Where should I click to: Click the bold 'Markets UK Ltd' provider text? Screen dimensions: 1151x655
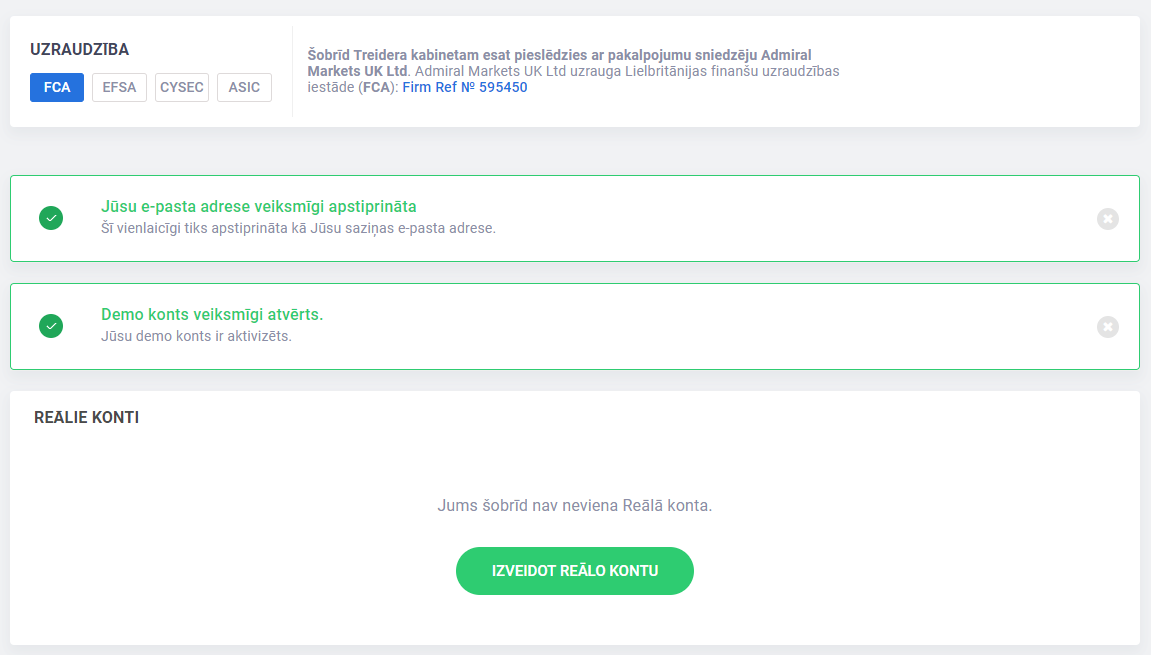pyautogui.click(x=357, y=71)
